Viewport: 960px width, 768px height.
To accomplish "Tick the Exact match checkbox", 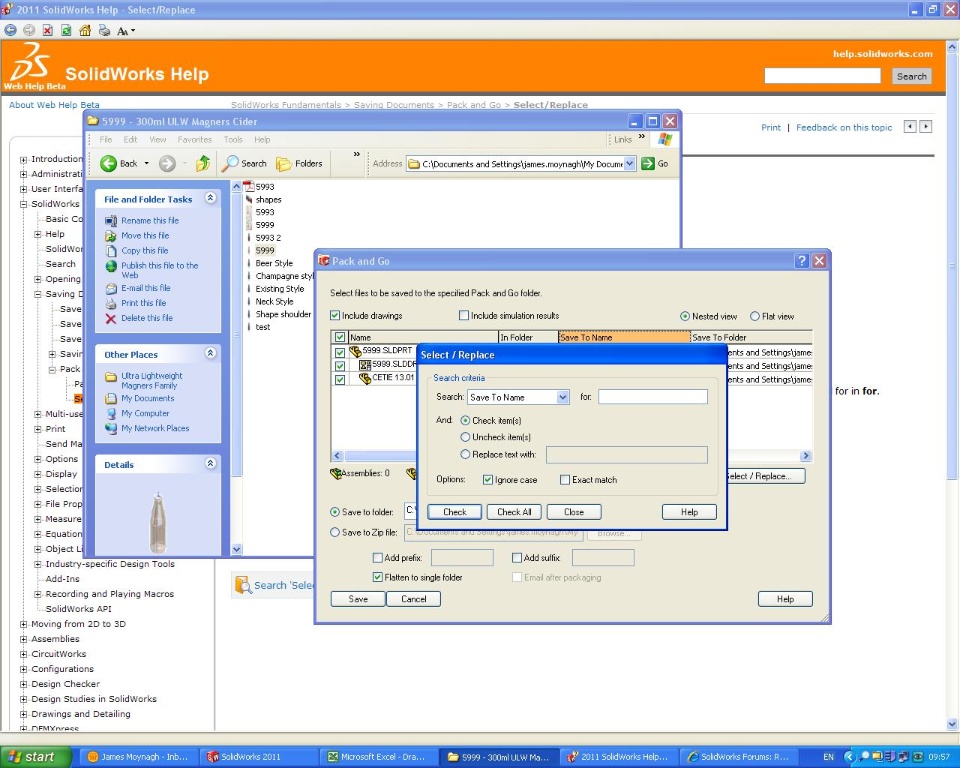I will tap(565, 480).
